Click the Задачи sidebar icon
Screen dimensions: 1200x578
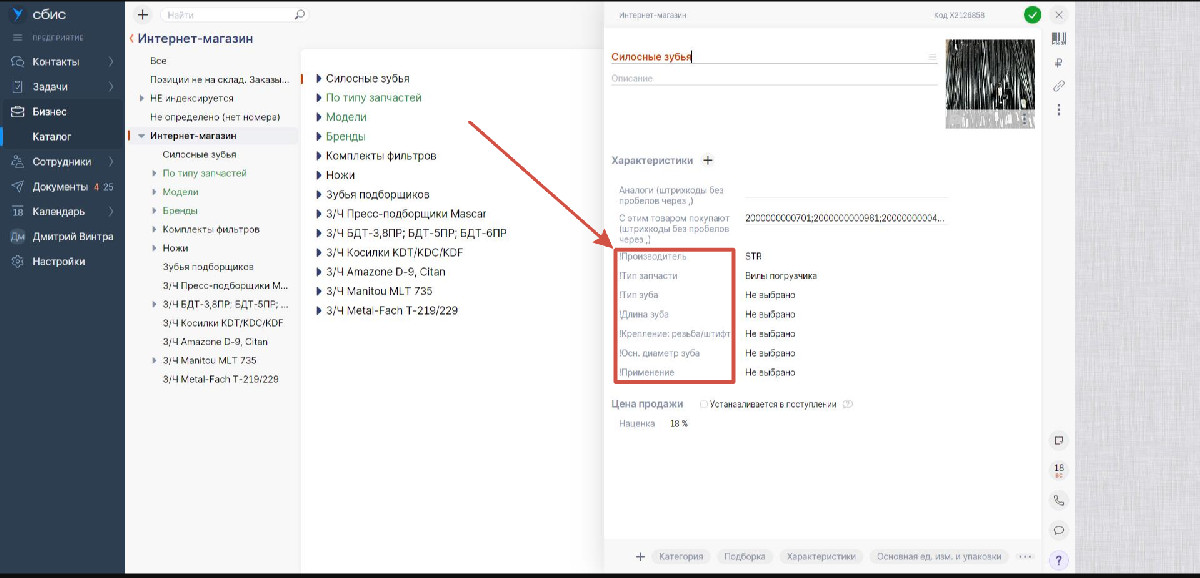[x=17, y=87]
